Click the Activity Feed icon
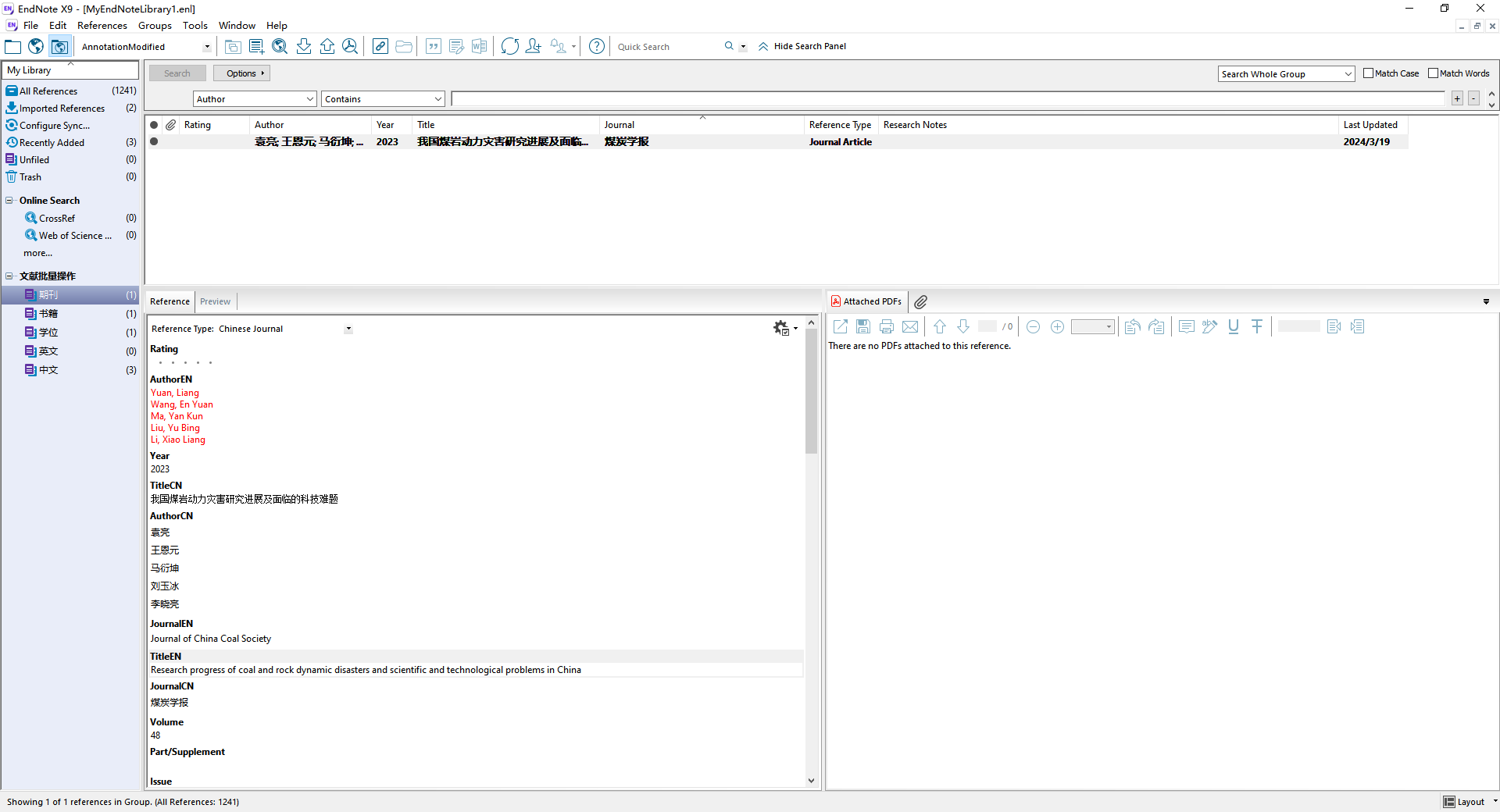This screenshot has width=1500, height=812. (x=559, y=47)
